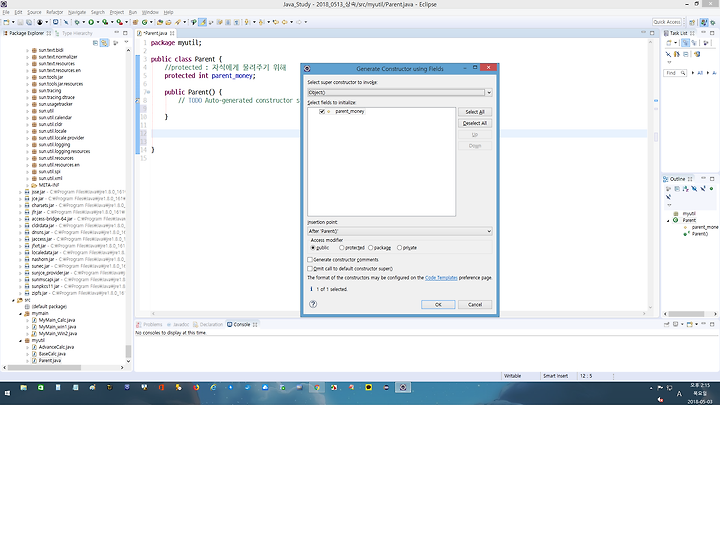Click the All link in Task List
Screen dimensions: 720x544
point(700,73)
